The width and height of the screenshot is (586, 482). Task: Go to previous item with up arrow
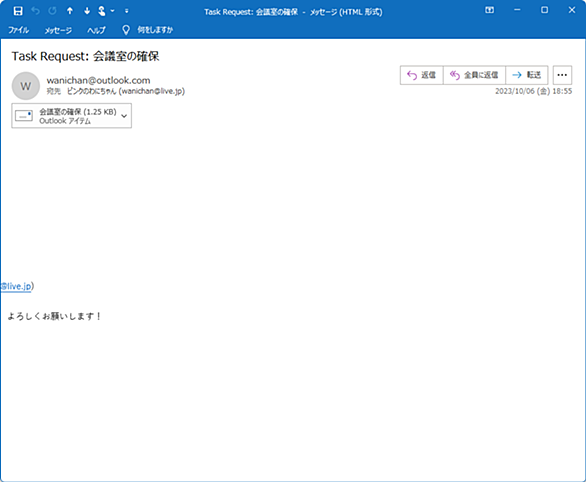(x=70, y=11)
